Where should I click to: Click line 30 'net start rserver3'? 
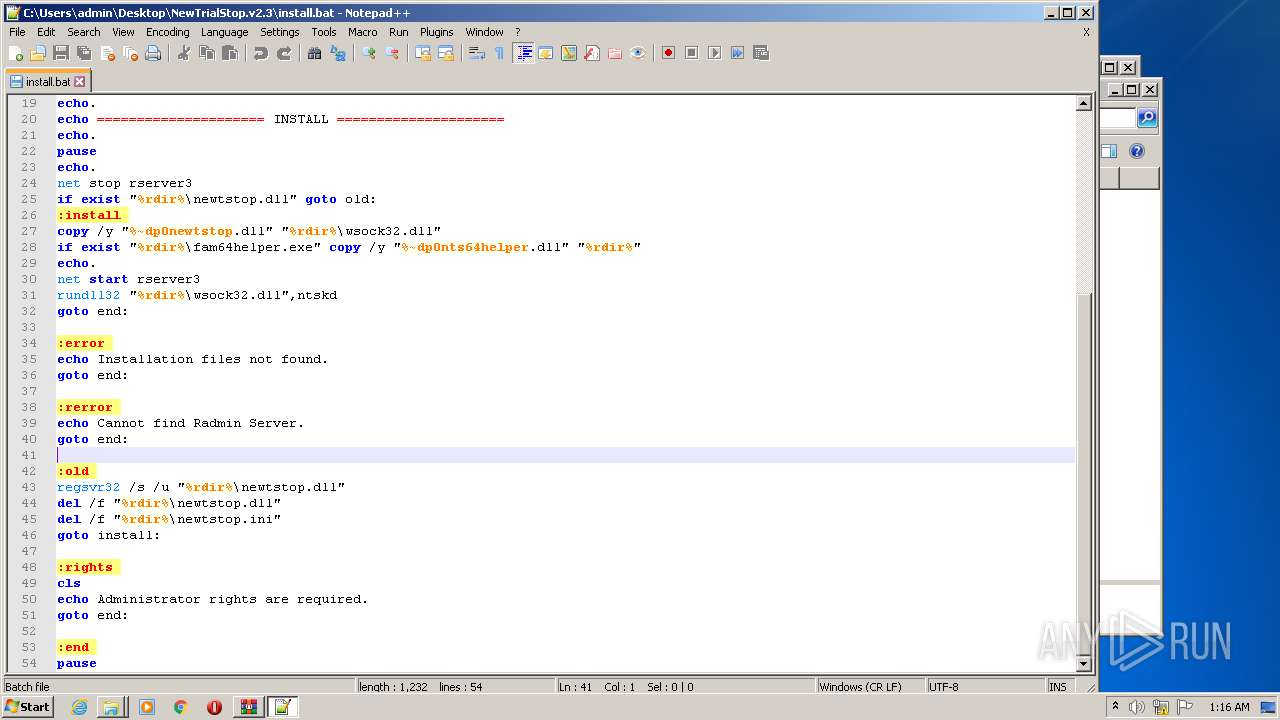click(128, 279)
